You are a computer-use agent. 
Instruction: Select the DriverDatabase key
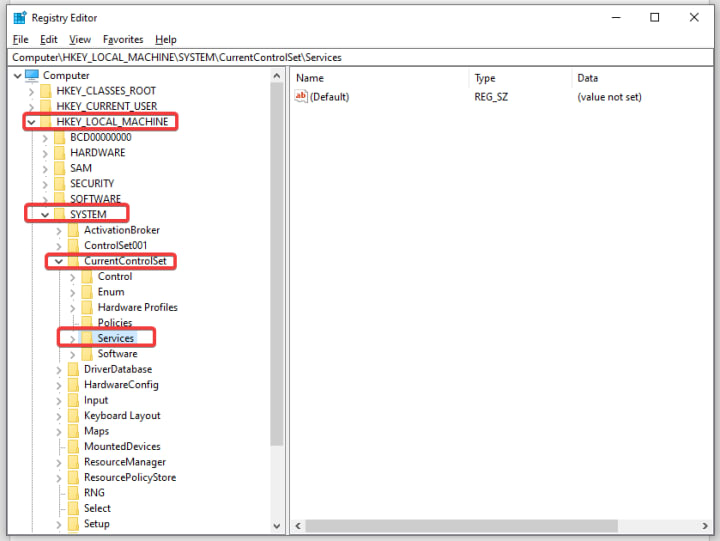118,369
